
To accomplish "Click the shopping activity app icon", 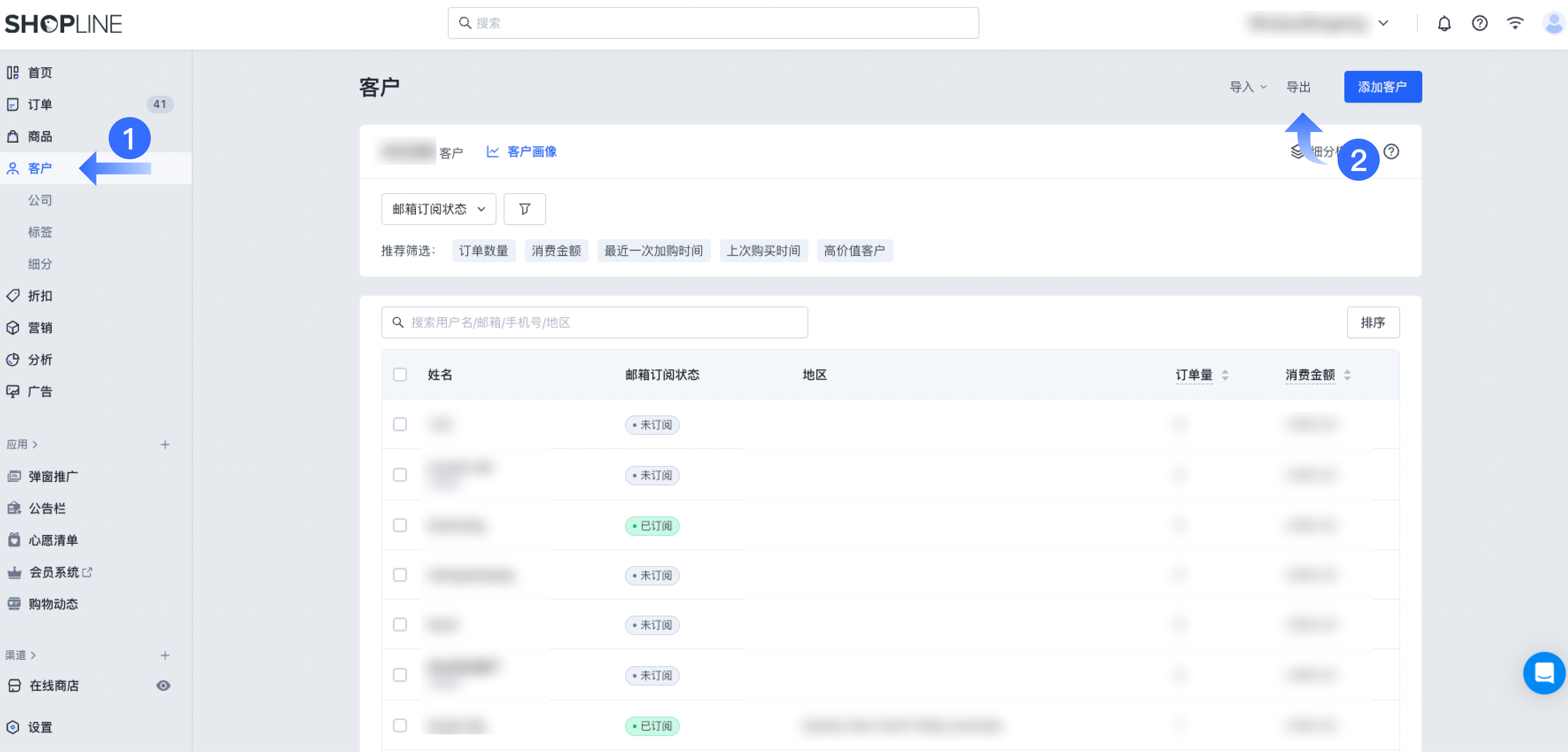I will [14, 604].
